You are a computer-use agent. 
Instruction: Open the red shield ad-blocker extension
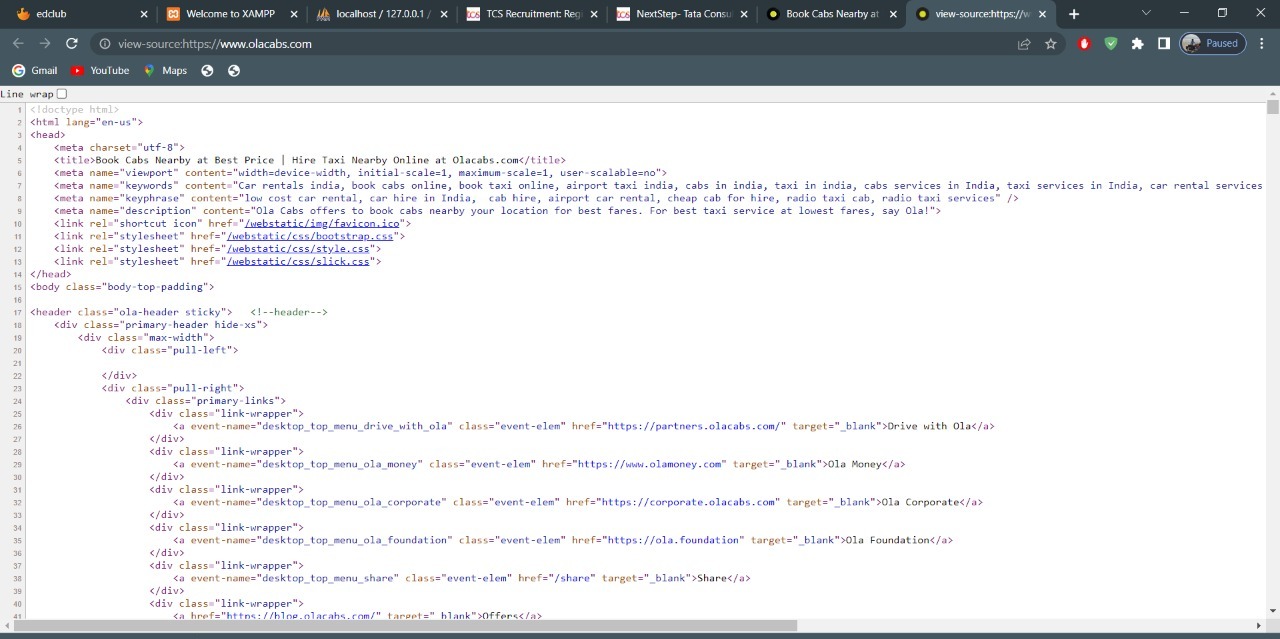coord(1084,44)
